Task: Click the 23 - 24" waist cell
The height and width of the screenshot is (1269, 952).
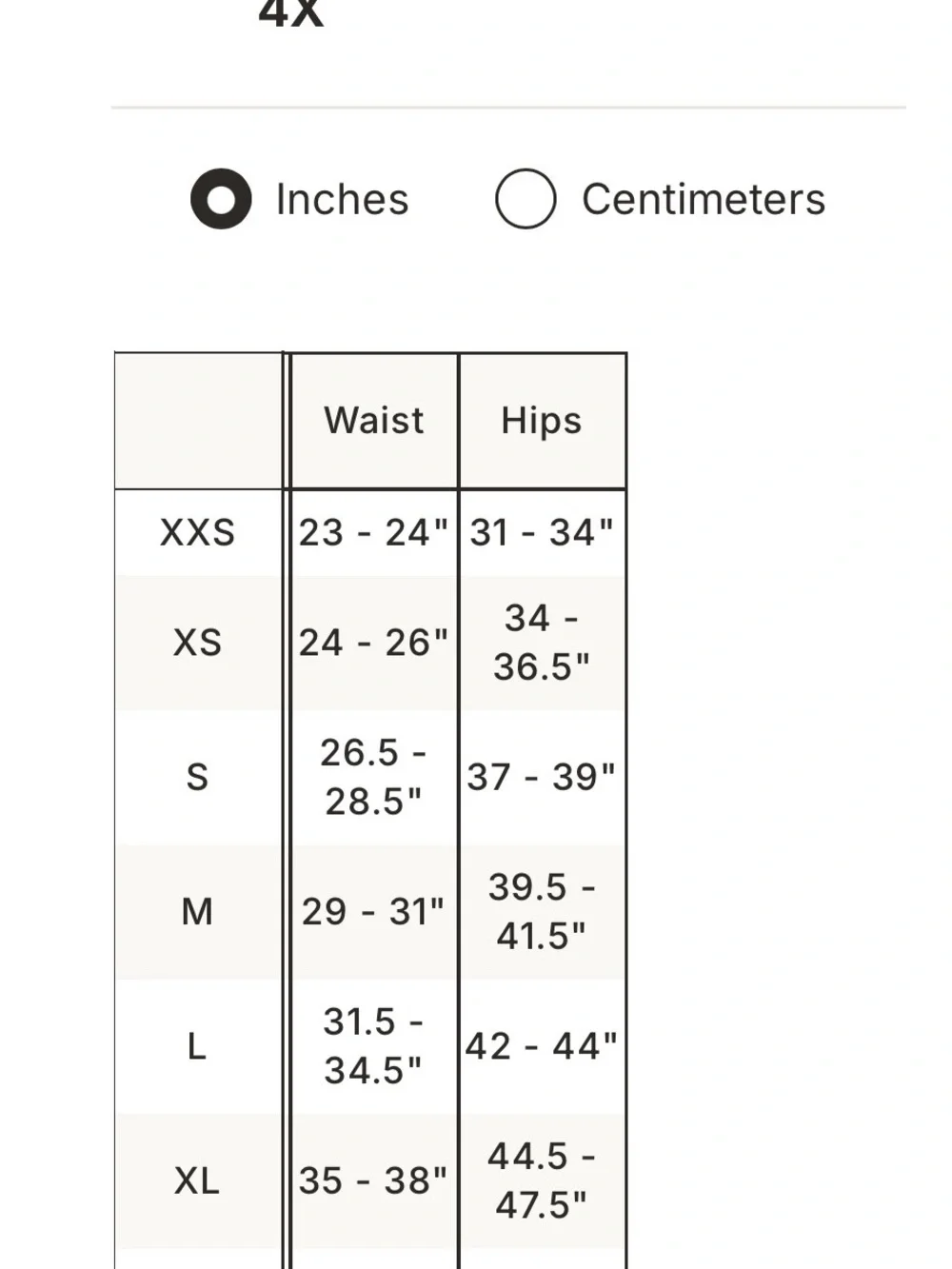Action: point(374,533)
